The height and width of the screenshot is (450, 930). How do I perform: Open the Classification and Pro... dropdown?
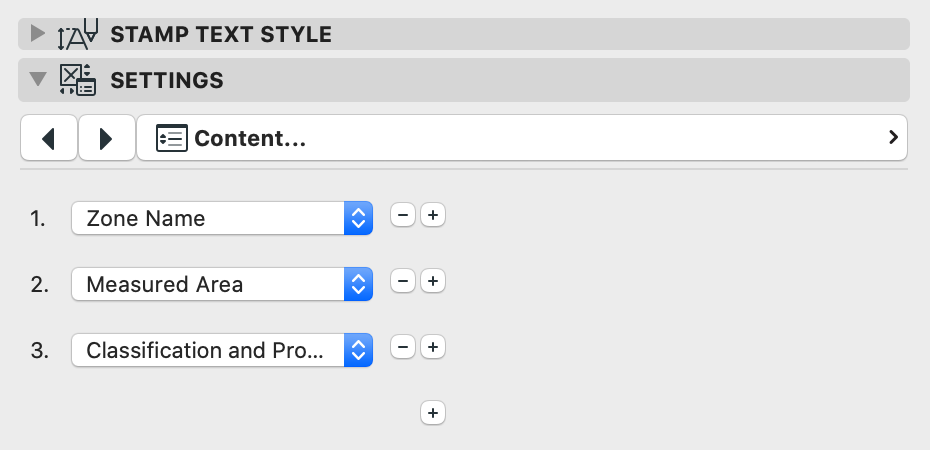[221, 350]
